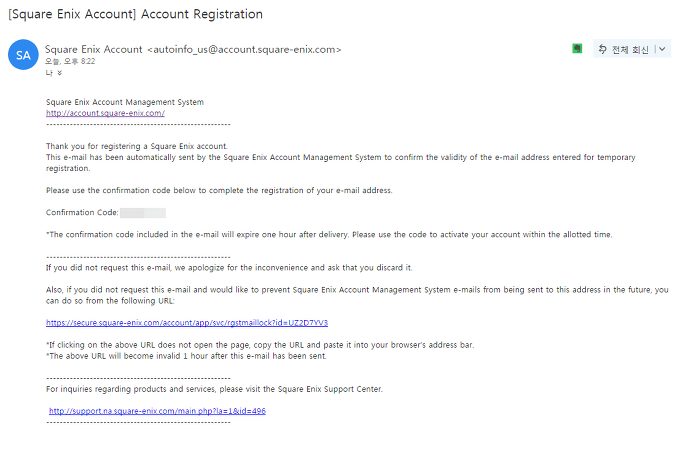Open the support.na.square-enix.com link
This screenshot has width=683, height=450.
coord(157,411)
